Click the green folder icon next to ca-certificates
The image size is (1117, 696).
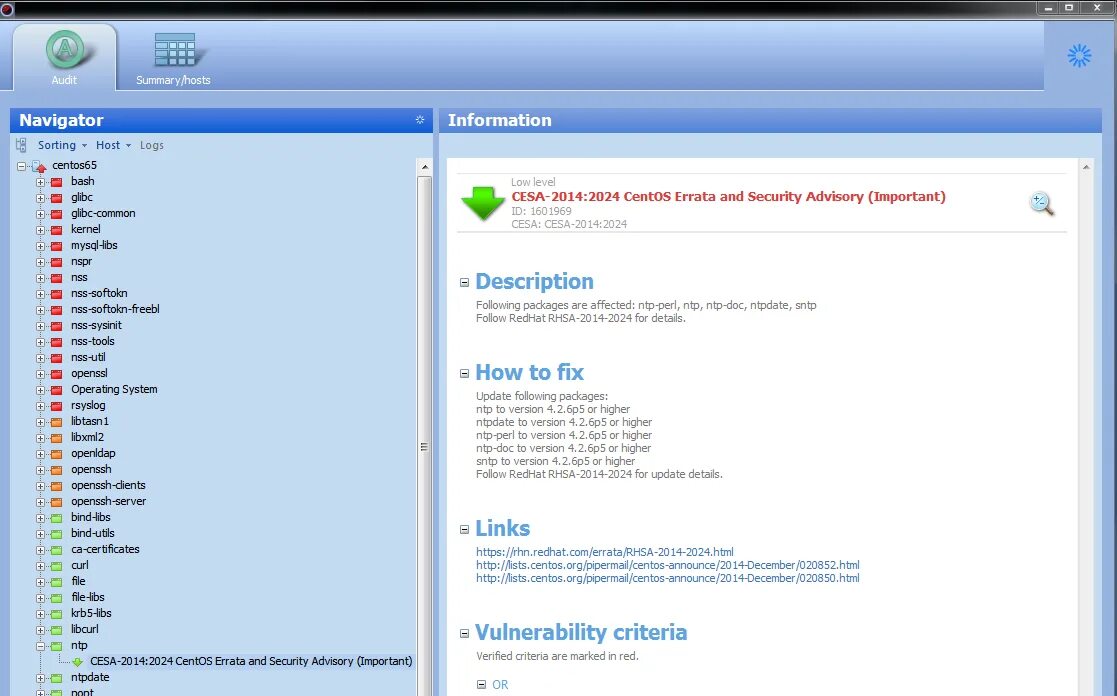(56, 550)
